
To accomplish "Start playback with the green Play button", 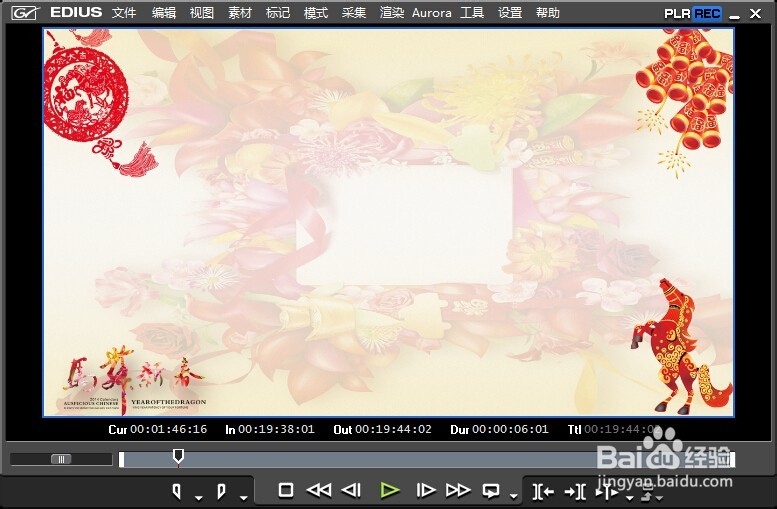I will pos(389,491).
